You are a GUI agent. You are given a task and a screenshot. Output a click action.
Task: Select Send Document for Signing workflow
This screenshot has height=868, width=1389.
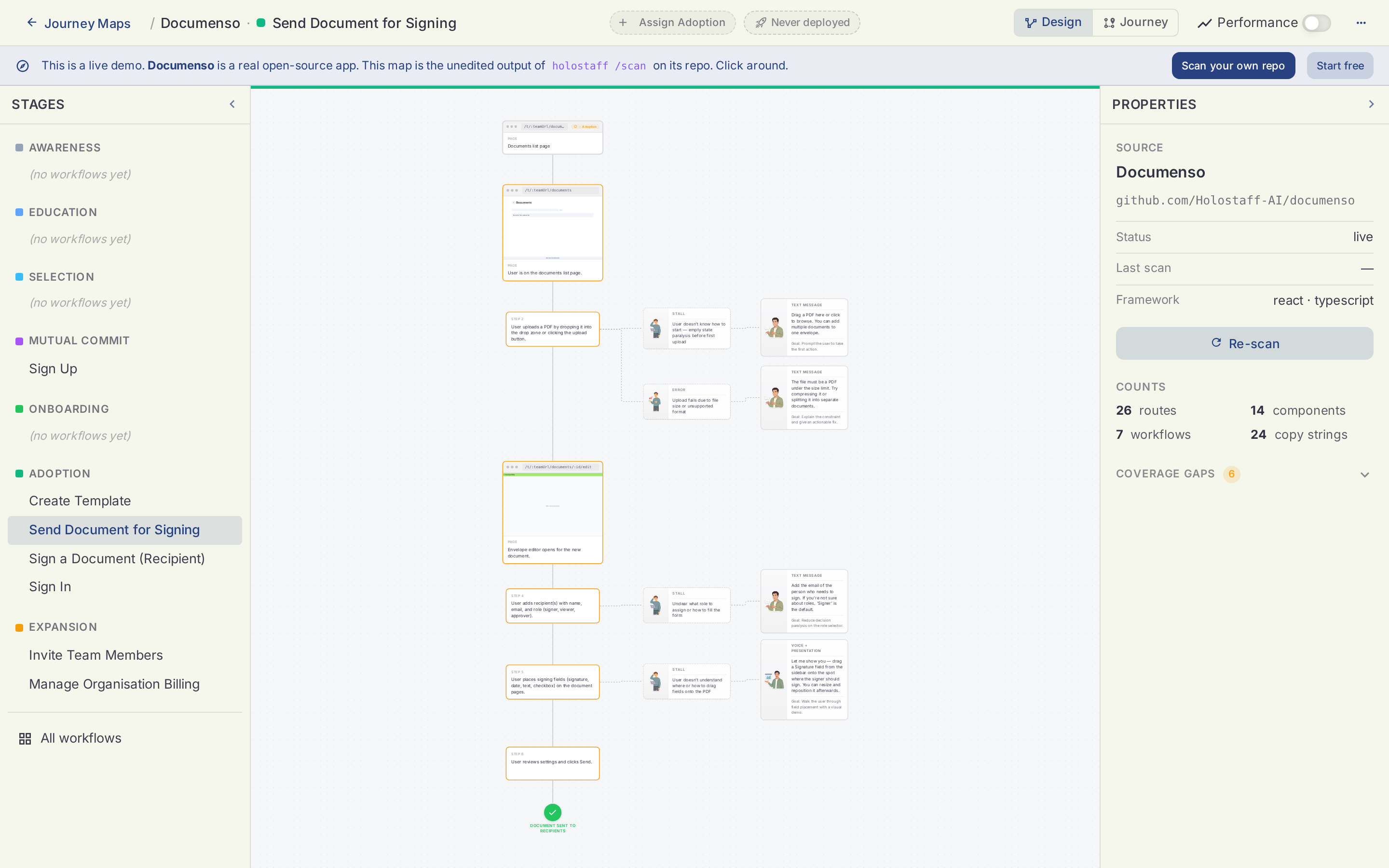124,530
